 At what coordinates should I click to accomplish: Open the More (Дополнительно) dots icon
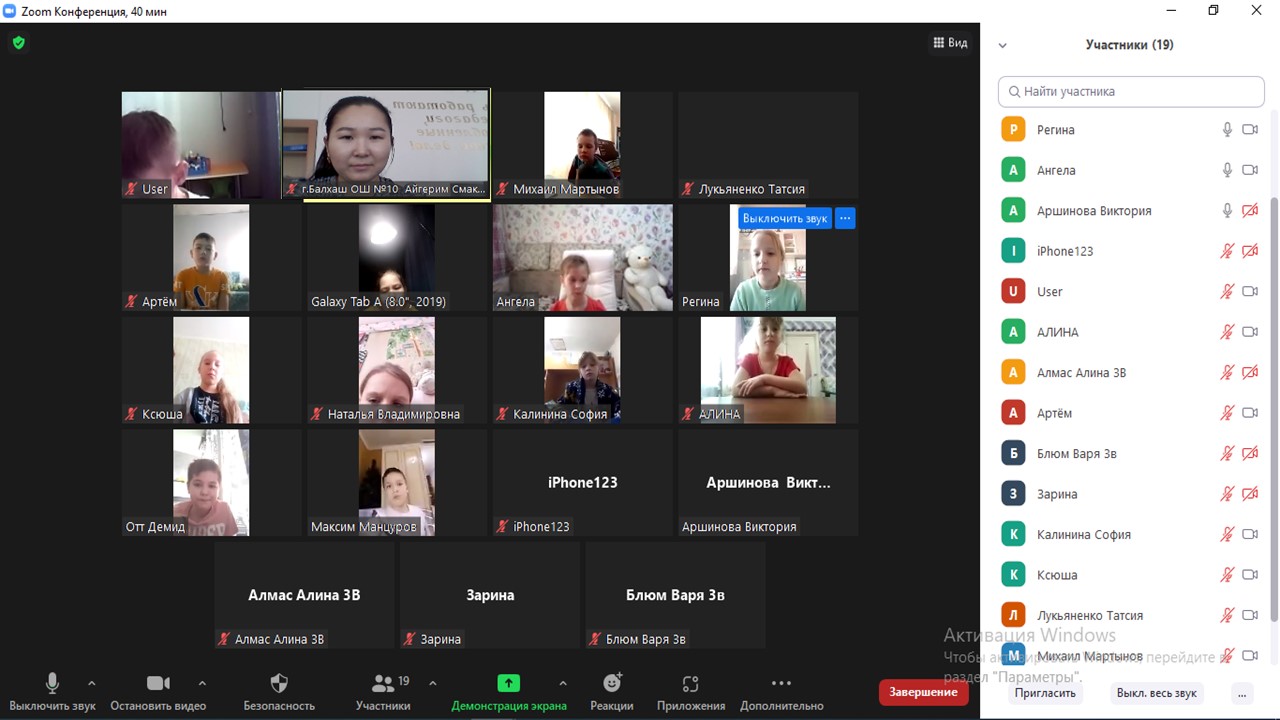point(781,683)
